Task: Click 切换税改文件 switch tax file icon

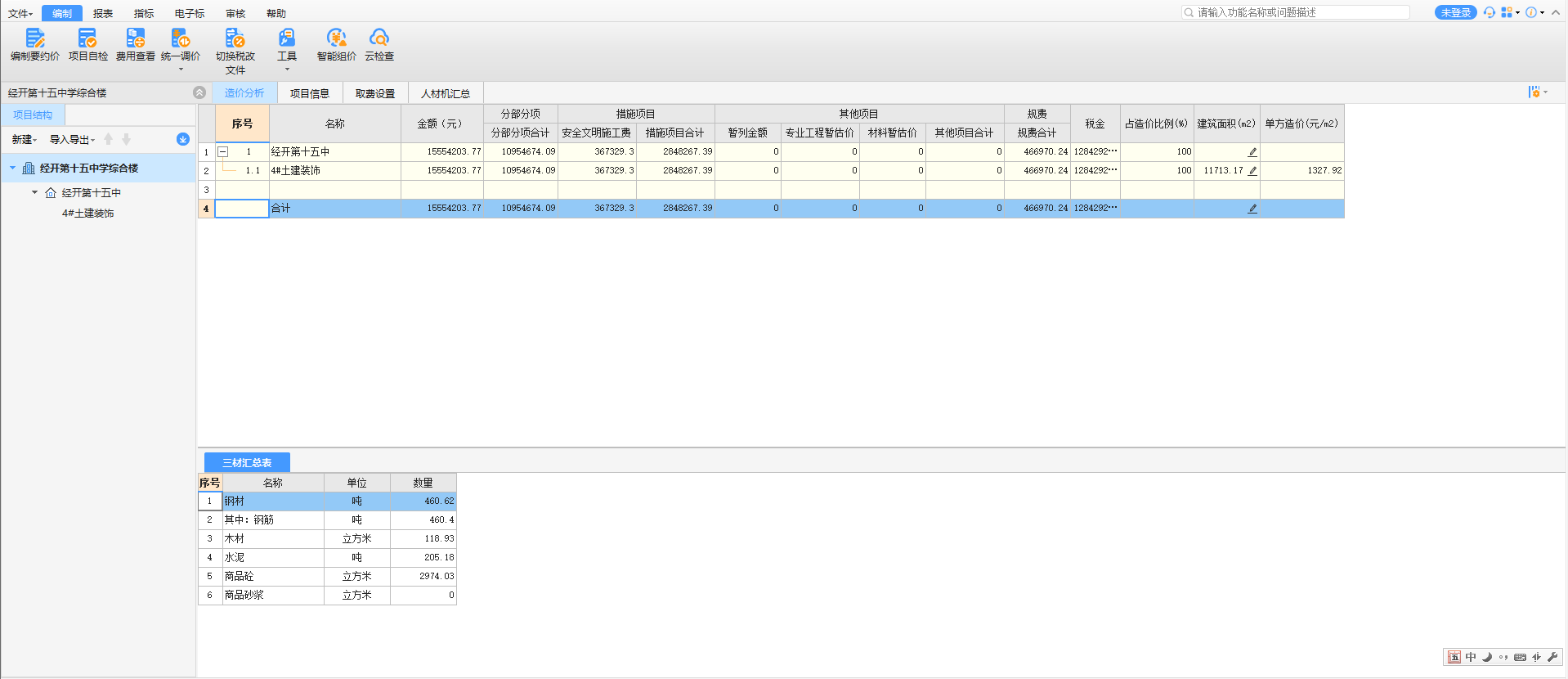Action: pos(235,38)
